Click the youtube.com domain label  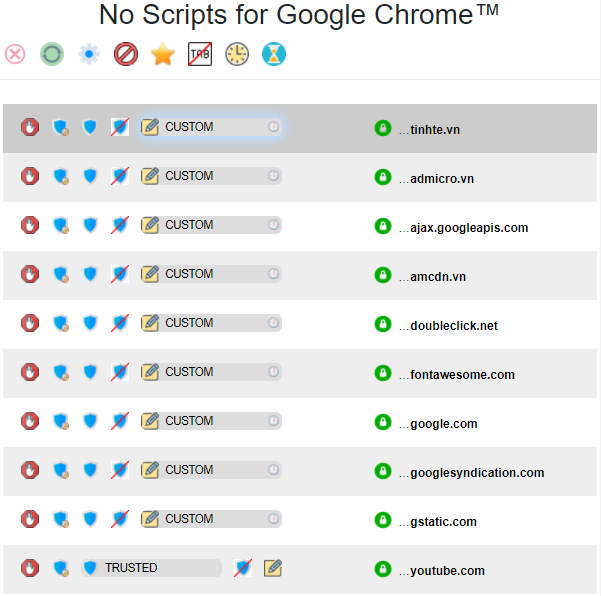pyautogui.click(x=447, y=571)
